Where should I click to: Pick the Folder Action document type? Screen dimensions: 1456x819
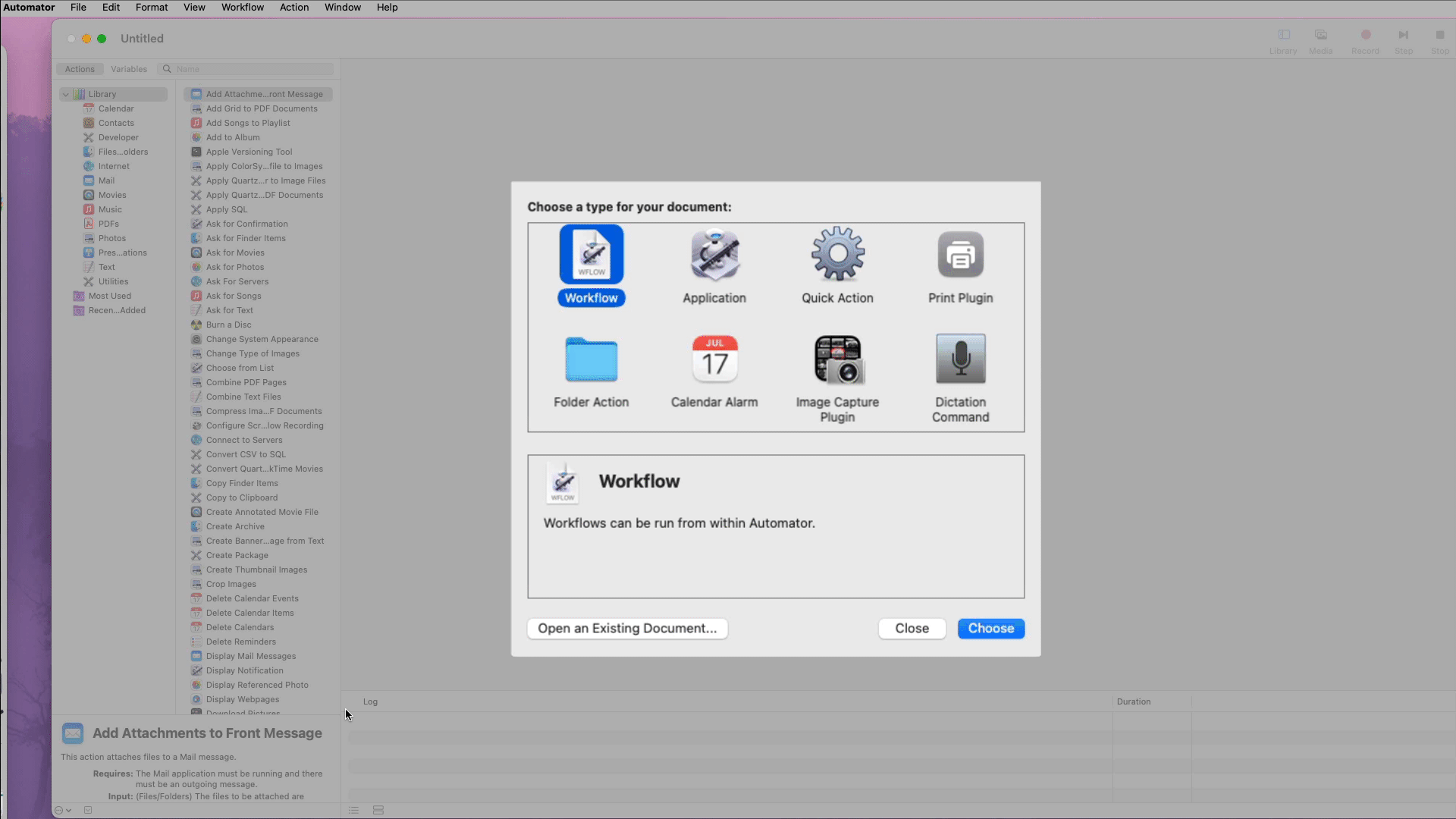[x=591, y=359]
